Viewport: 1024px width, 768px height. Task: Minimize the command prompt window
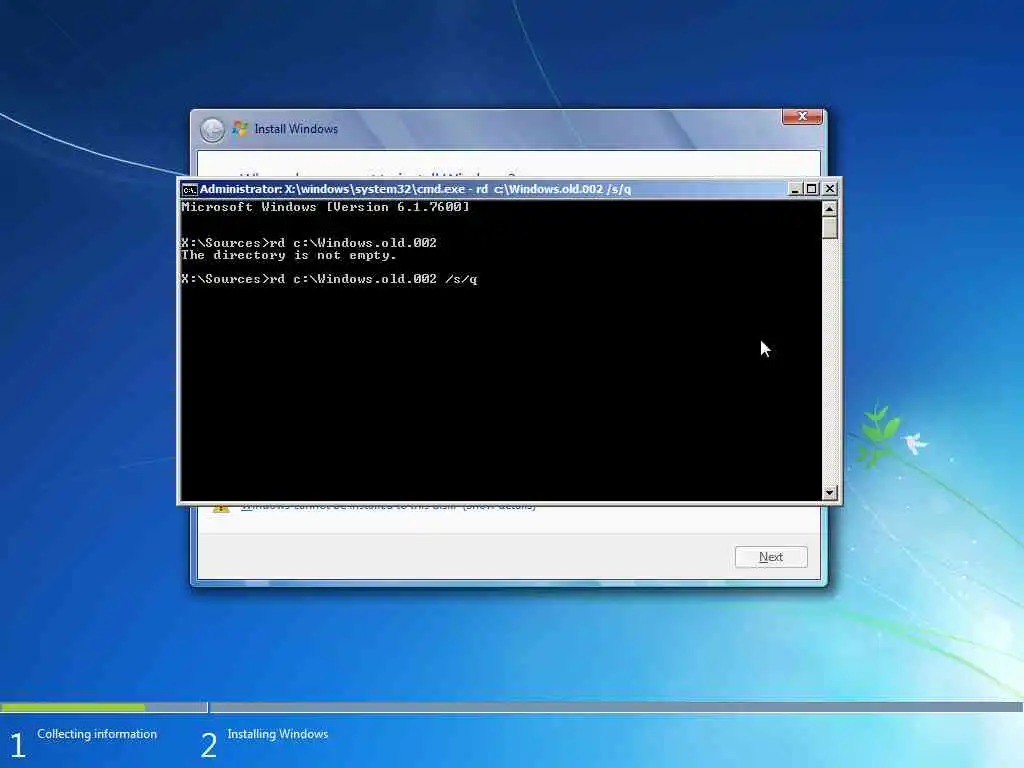pyautogui.click(x=795, y=189)
